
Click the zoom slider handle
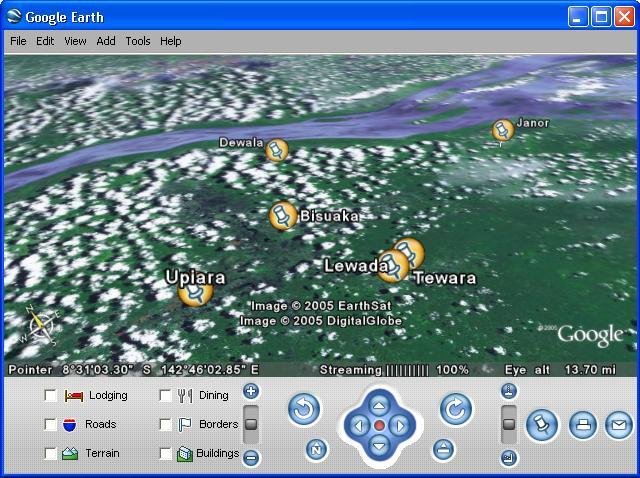251,424
